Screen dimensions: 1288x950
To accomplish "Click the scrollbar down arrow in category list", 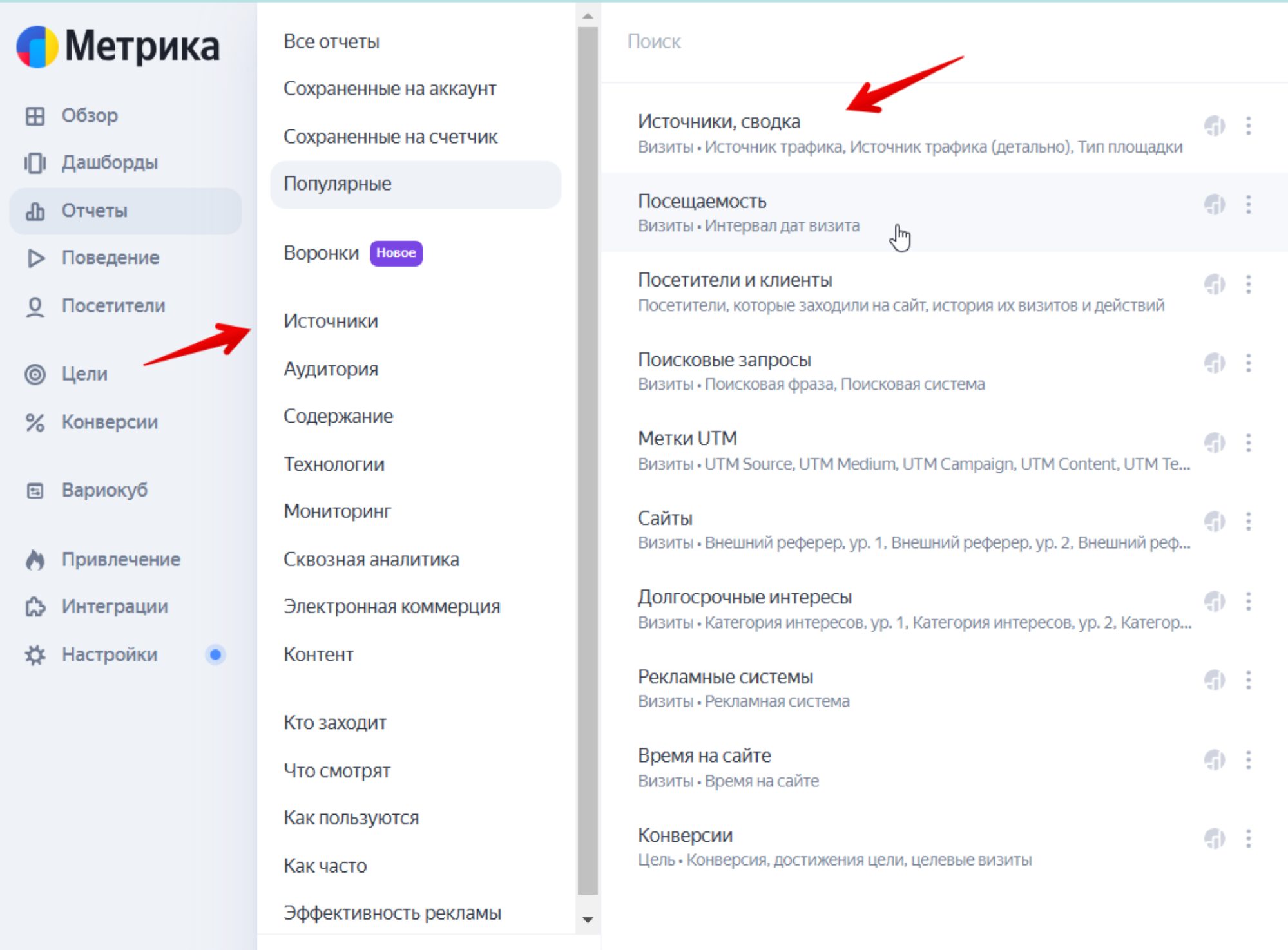I will pos(588,920).
